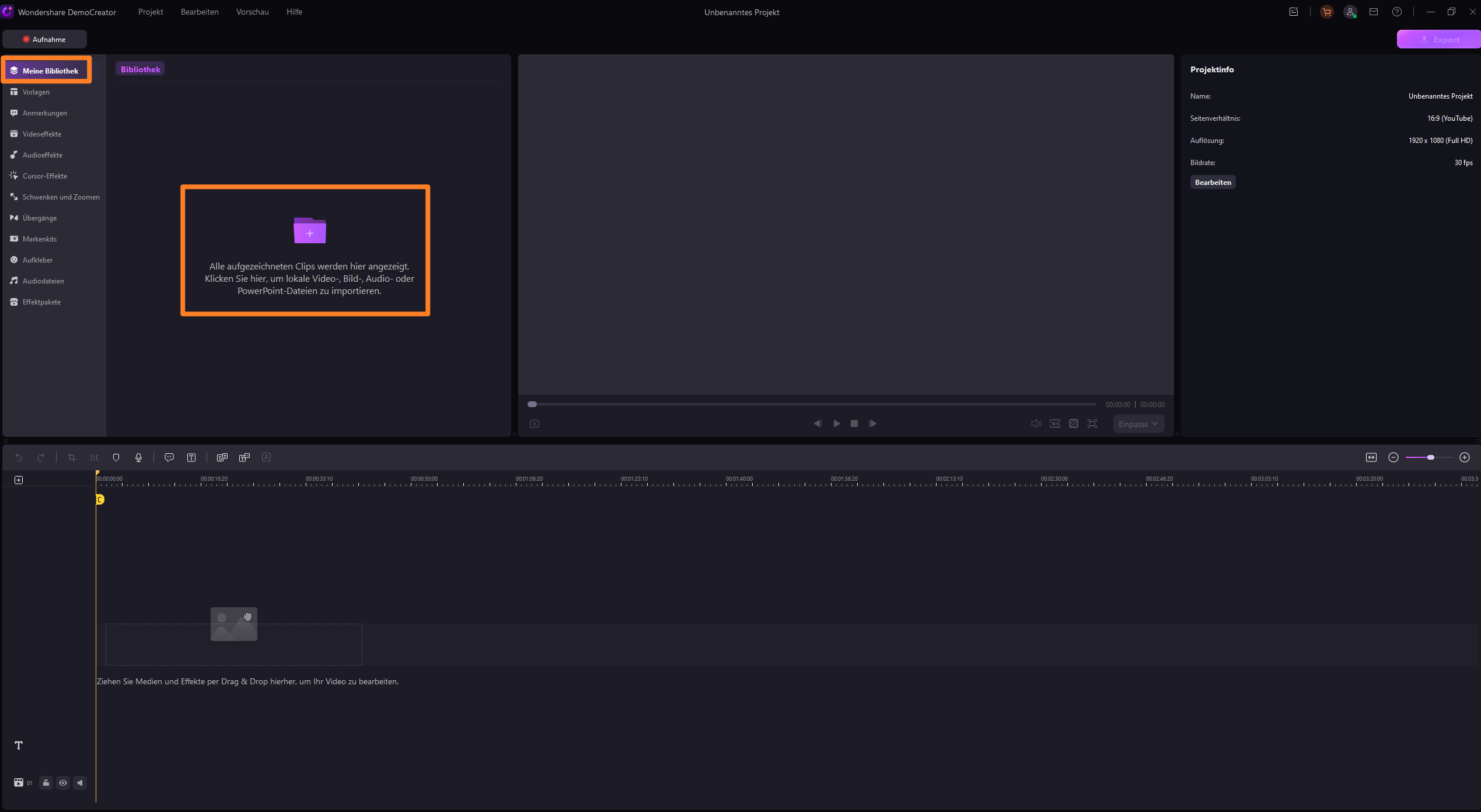Open the Hilfe menu
The image size is (1481, 812).
[x=294, y=12]
